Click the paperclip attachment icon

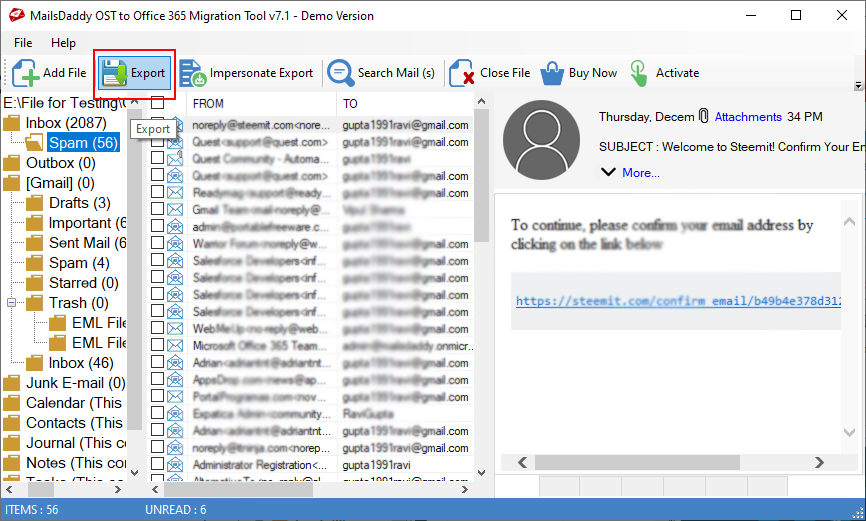[703, 116]
